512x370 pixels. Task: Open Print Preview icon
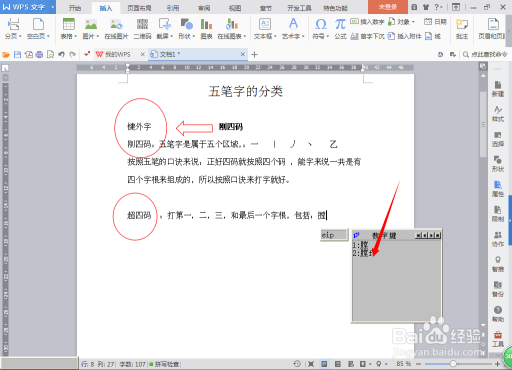tap(50, 55)
